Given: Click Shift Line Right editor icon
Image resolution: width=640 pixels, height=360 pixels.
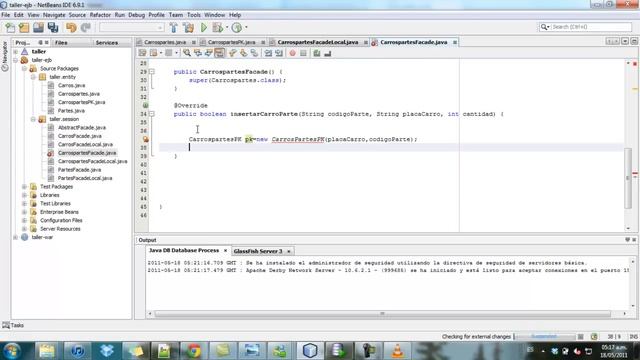Looking at the screenshot, I should [x=279, y=53].
